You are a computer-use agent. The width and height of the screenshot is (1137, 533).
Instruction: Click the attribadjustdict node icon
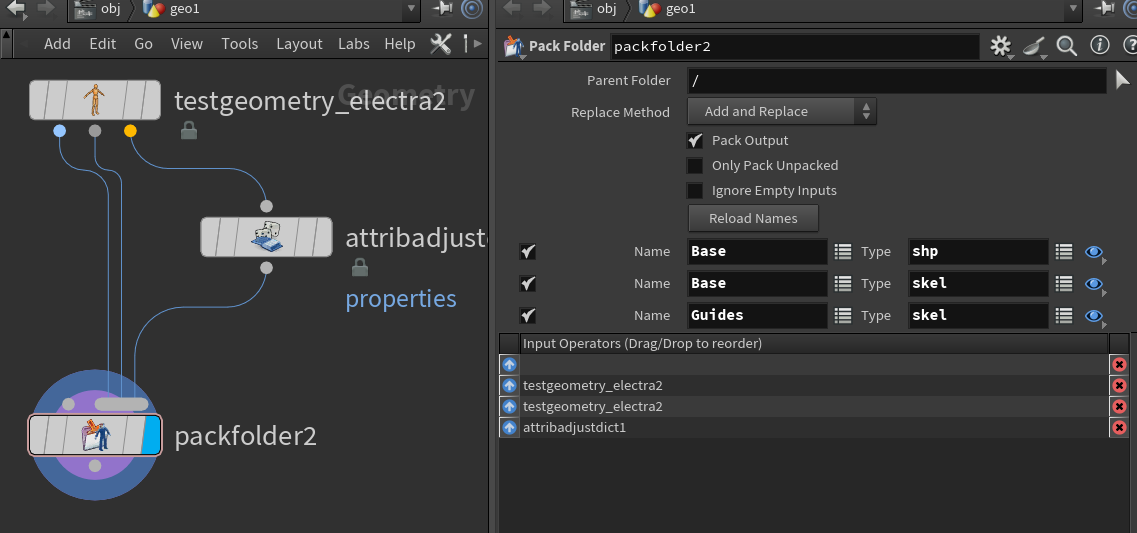(x=265, y=237)
